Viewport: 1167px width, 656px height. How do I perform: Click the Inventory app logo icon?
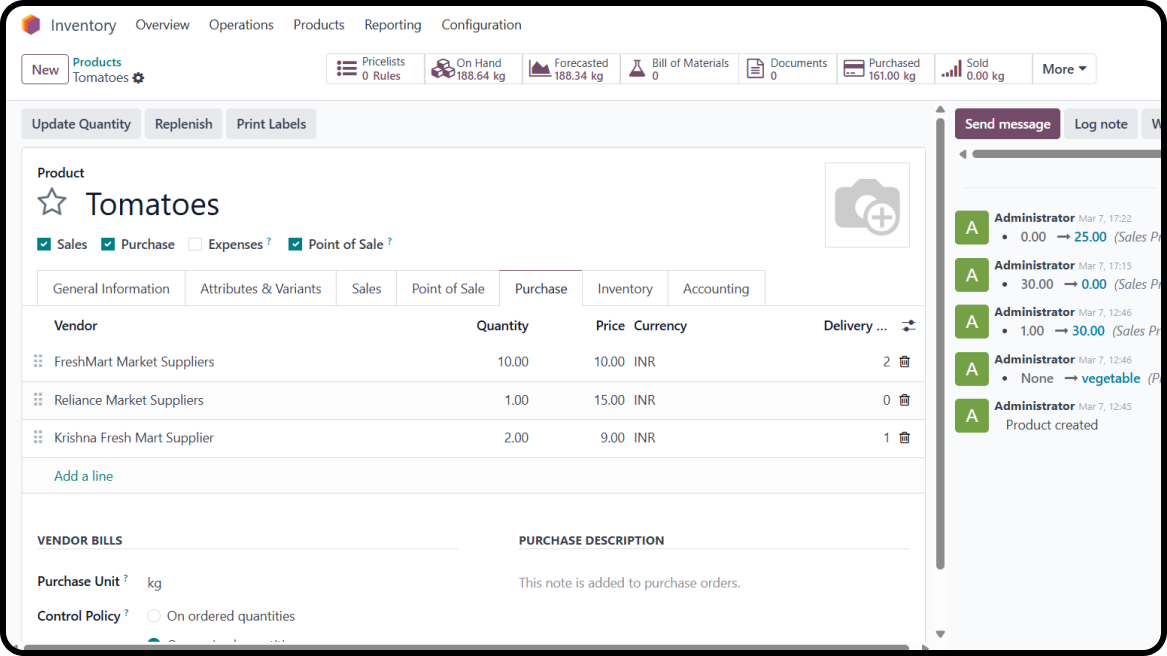pyautogui.click(x=31, y=25)
